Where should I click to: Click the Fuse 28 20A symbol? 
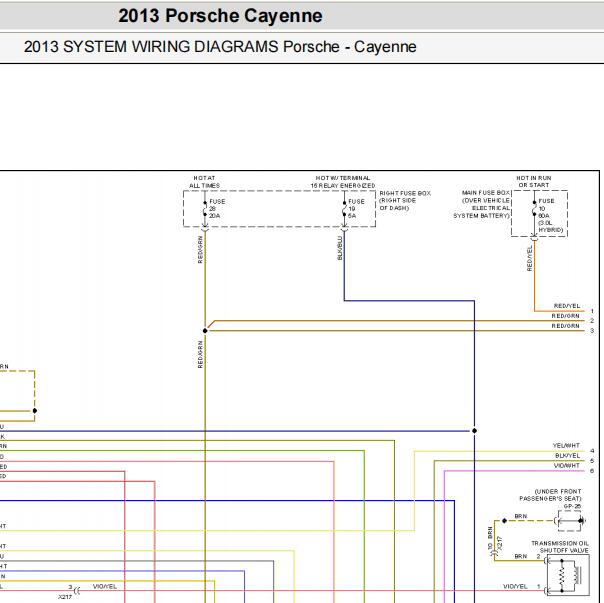click(x=205, y=209)
